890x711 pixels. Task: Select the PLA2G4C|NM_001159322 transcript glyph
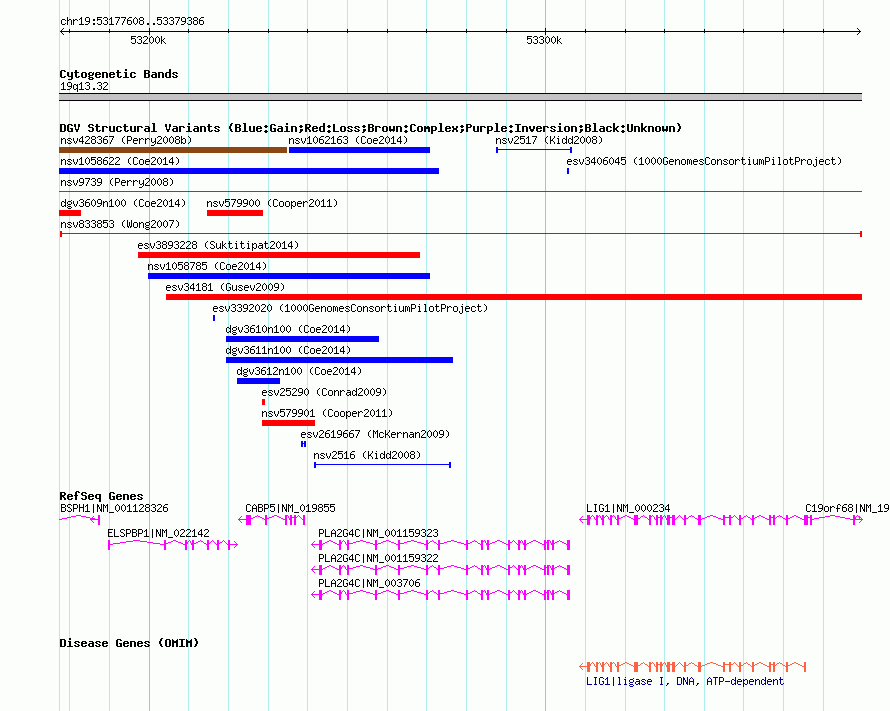pos(440,570)
